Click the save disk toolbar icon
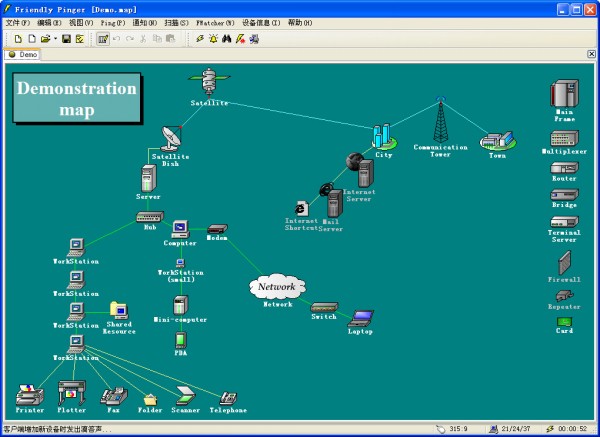The width and height of the screenshot is (600, 437). pyautogui.click(x=66, y=39)
